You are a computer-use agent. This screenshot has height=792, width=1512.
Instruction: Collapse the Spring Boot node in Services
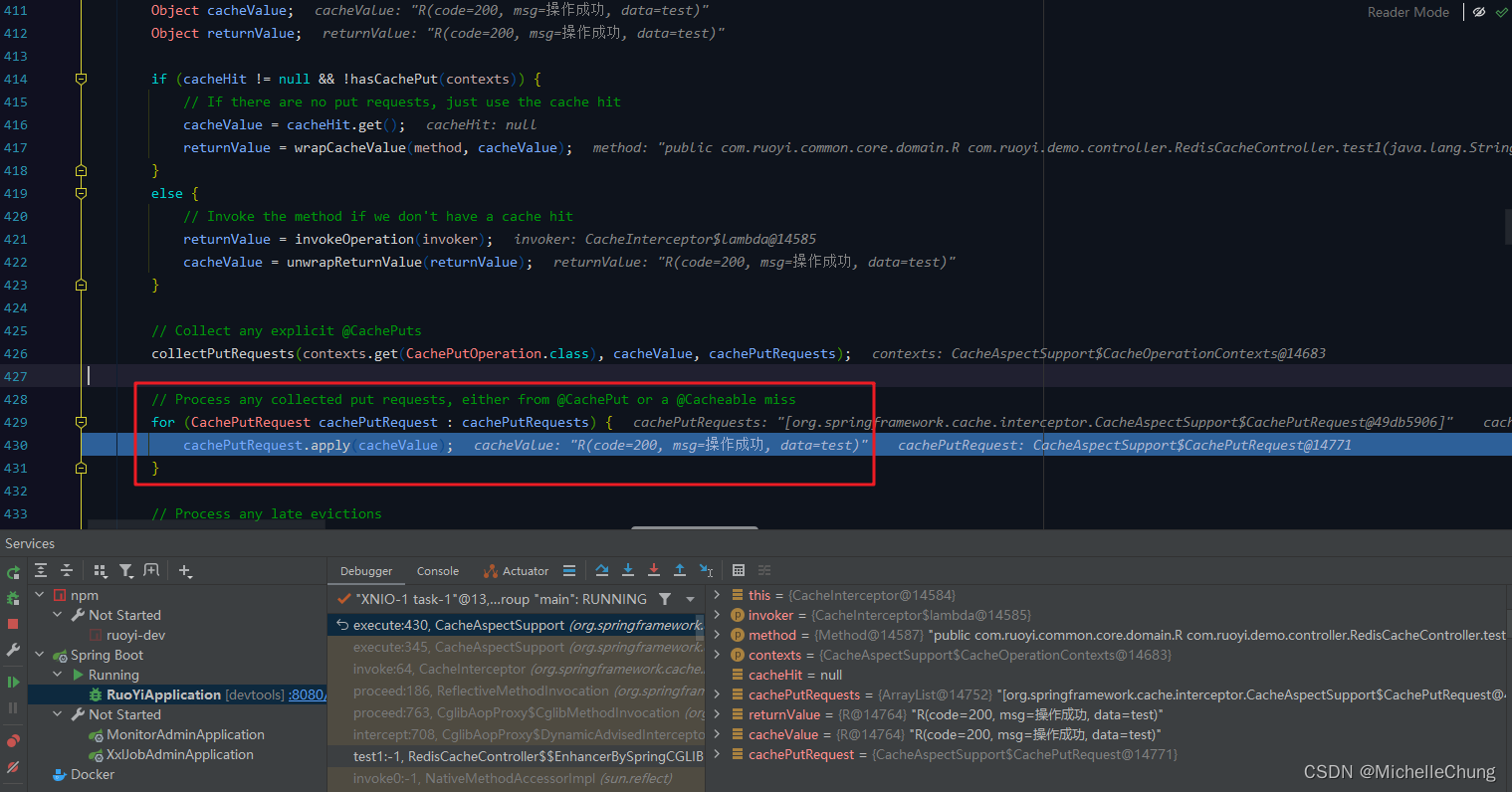pos(39,655)
